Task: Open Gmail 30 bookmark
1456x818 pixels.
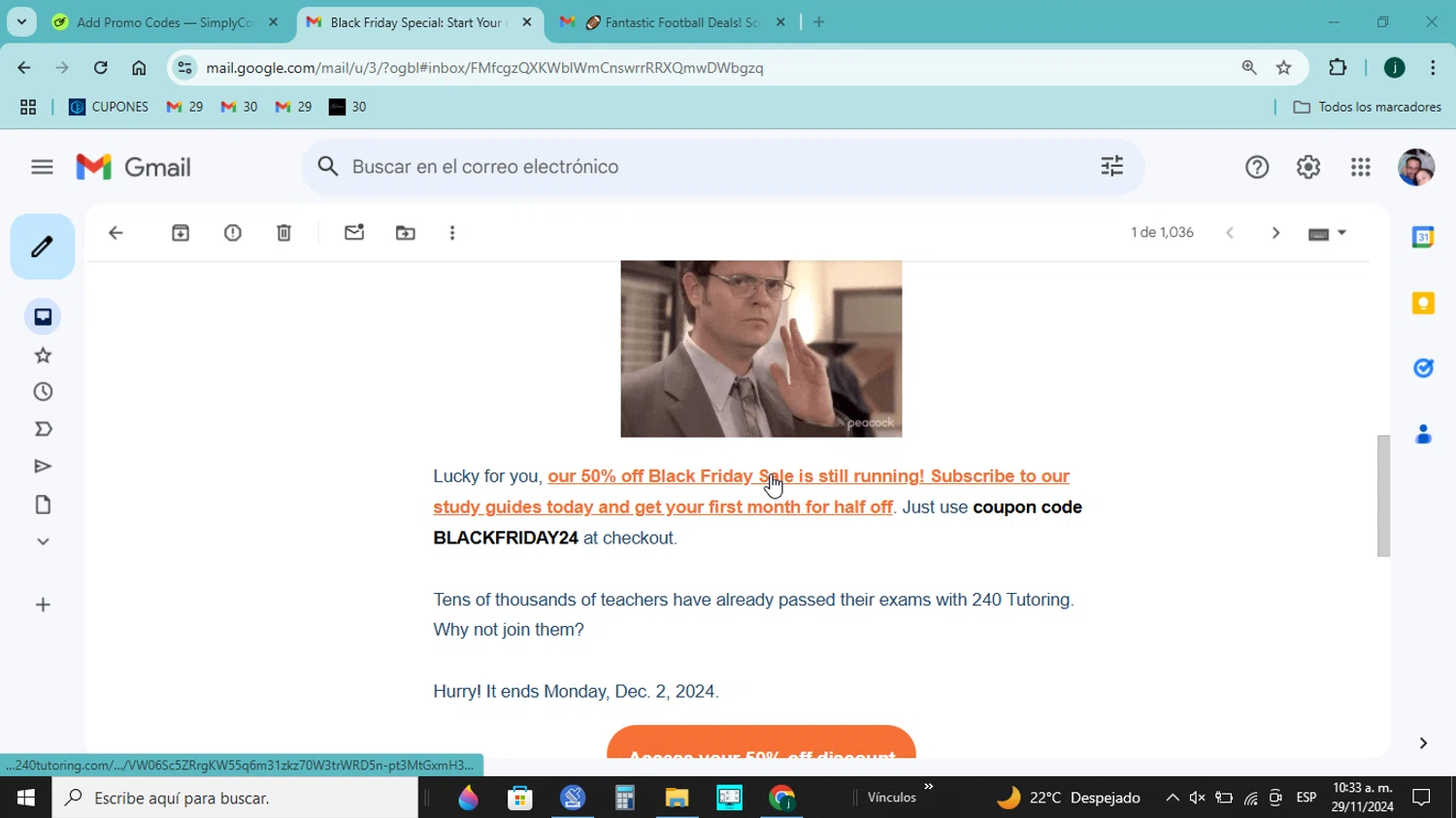Action: tap(239, 107)
